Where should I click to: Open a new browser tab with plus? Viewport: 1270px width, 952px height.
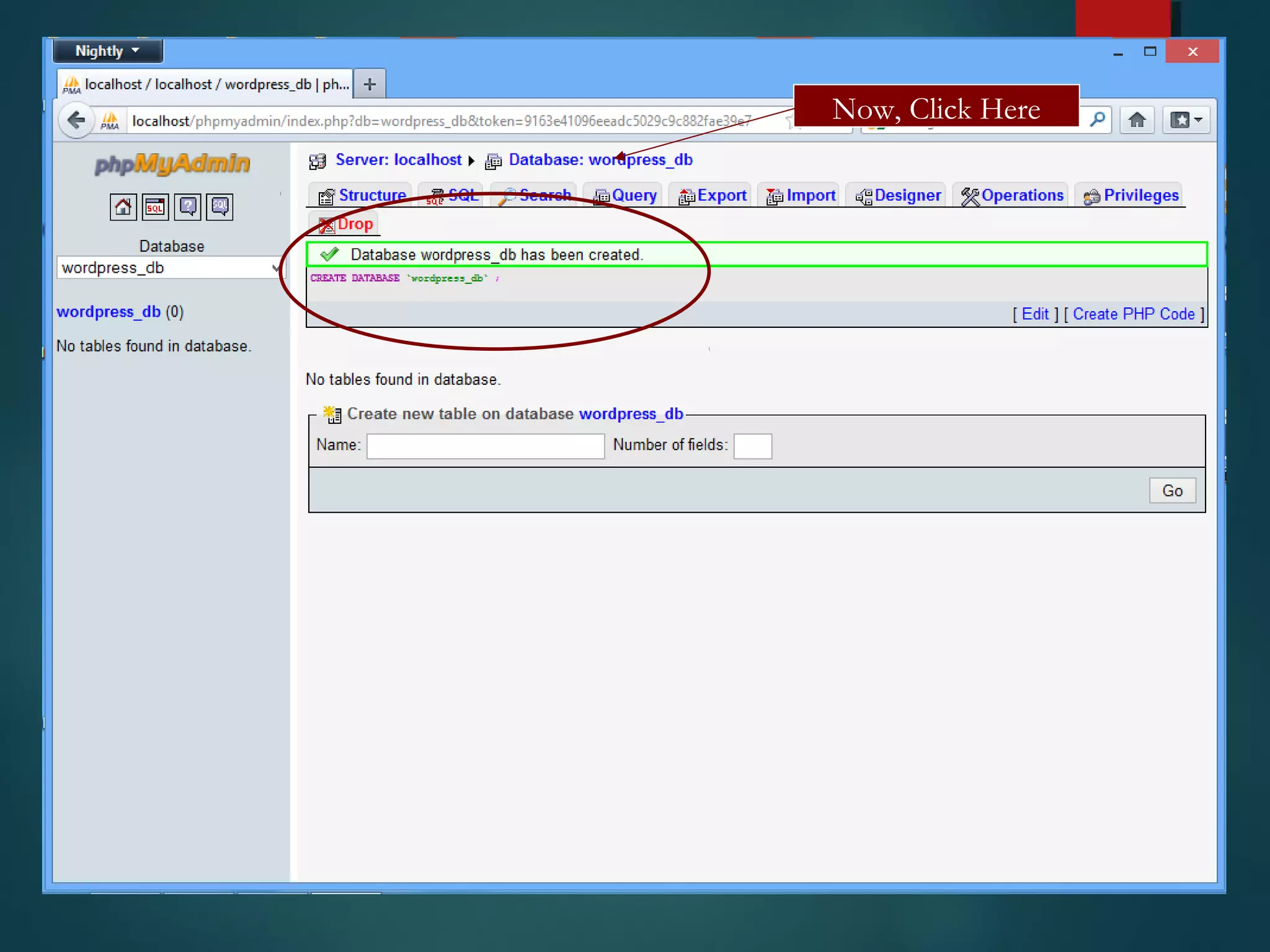click(370, 84)
